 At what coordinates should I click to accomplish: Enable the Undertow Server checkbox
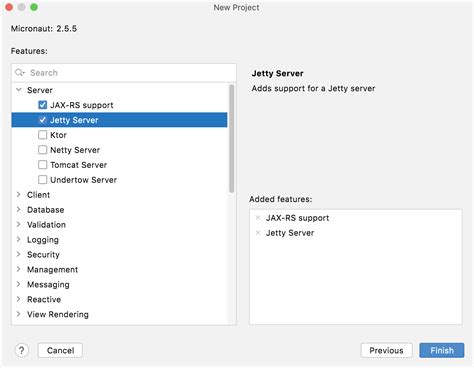pos(43,180)
